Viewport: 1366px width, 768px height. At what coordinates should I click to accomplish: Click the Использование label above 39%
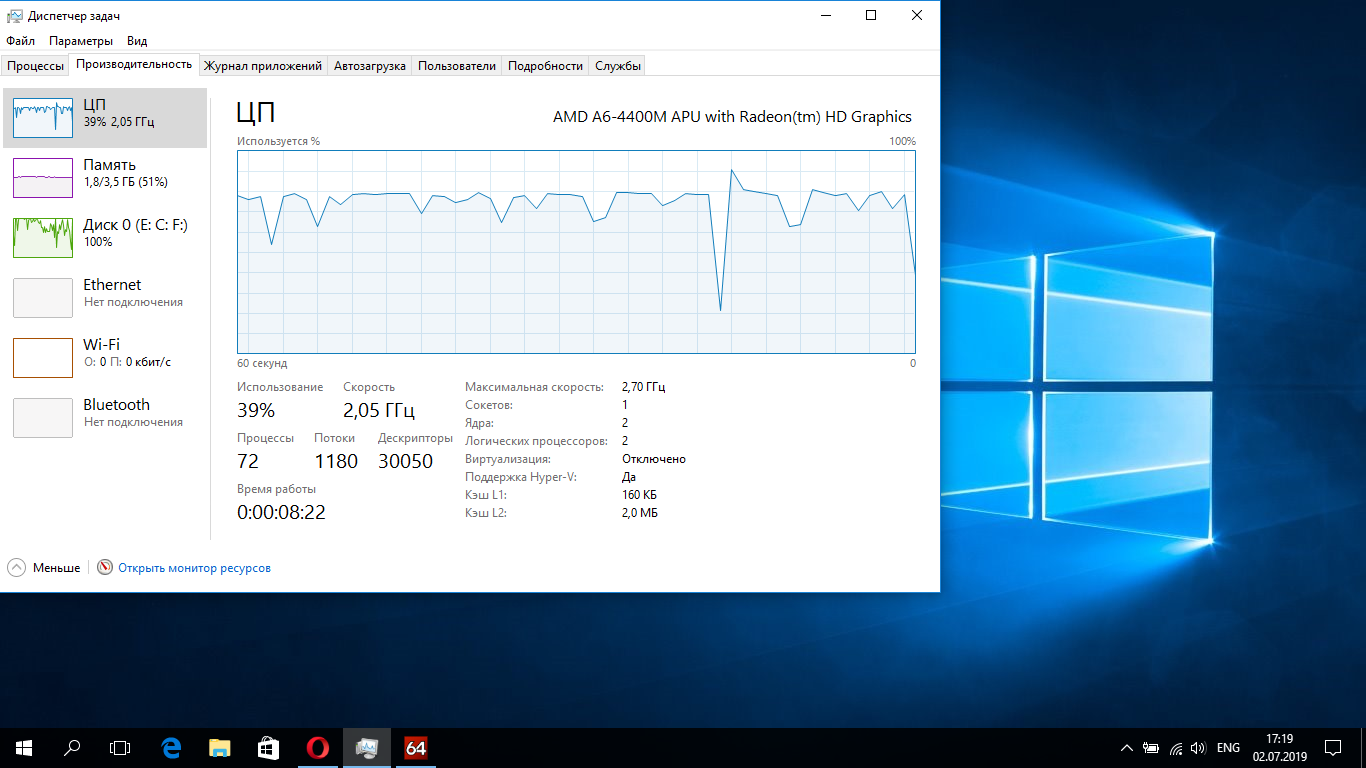pyautogui.click(x=280, y=387)
